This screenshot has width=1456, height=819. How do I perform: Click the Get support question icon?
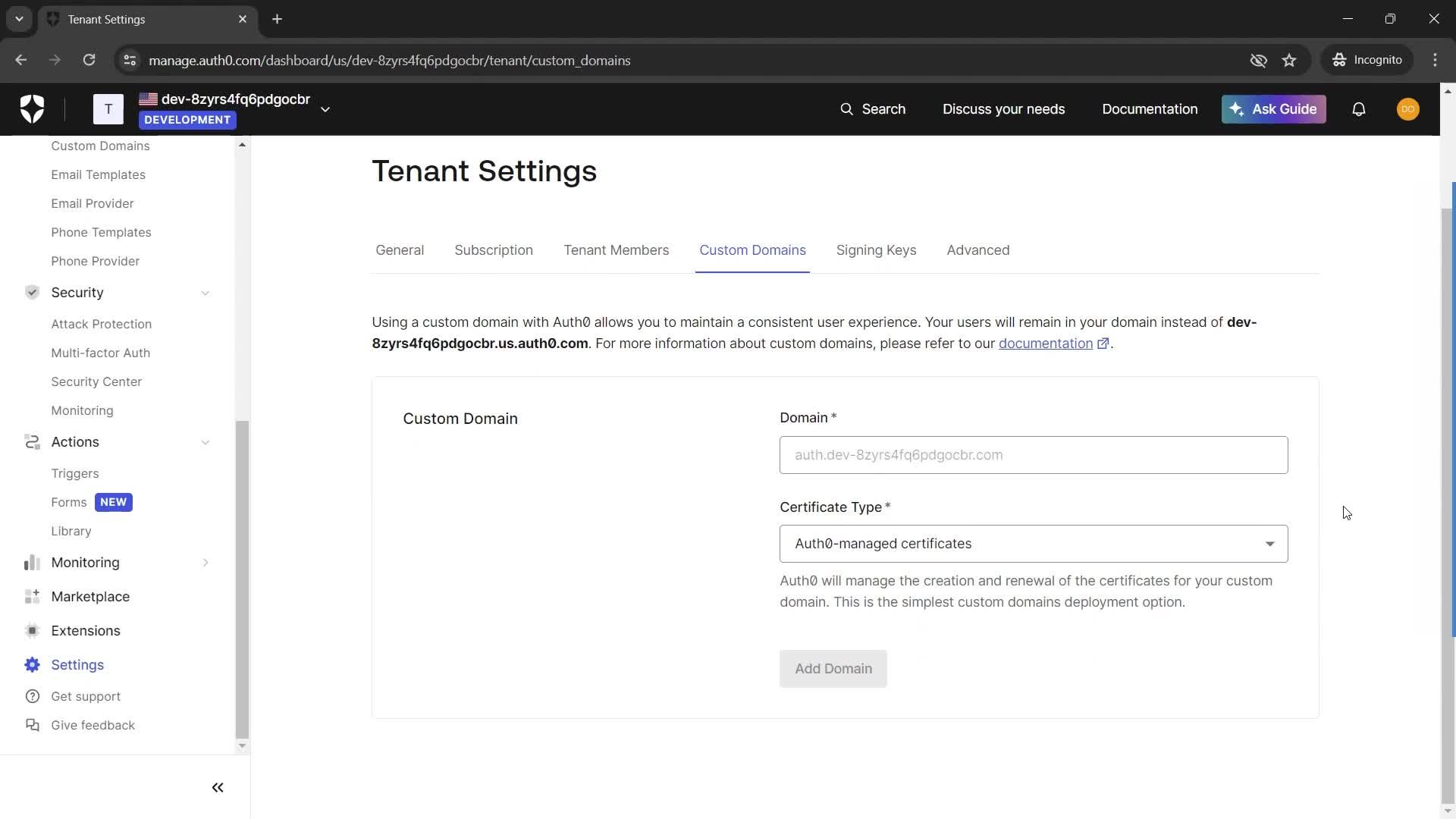coord(32,696)
